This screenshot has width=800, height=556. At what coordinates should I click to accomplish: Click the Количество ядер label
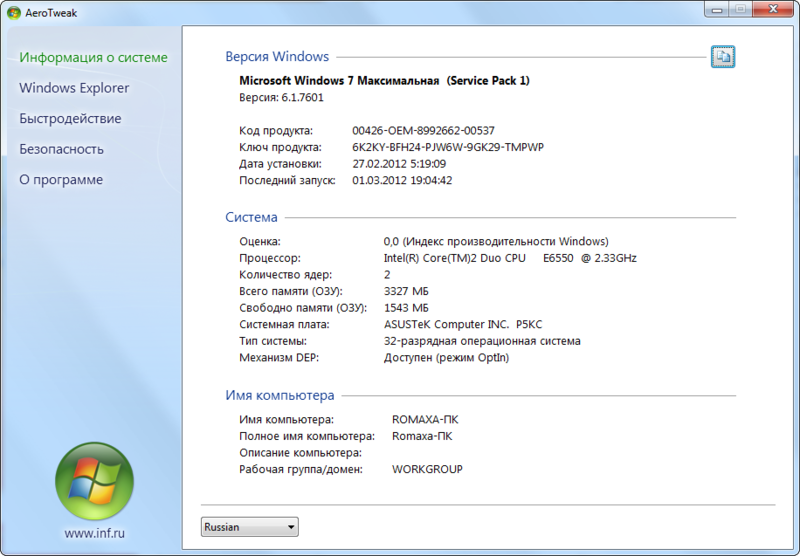[286, 275]
